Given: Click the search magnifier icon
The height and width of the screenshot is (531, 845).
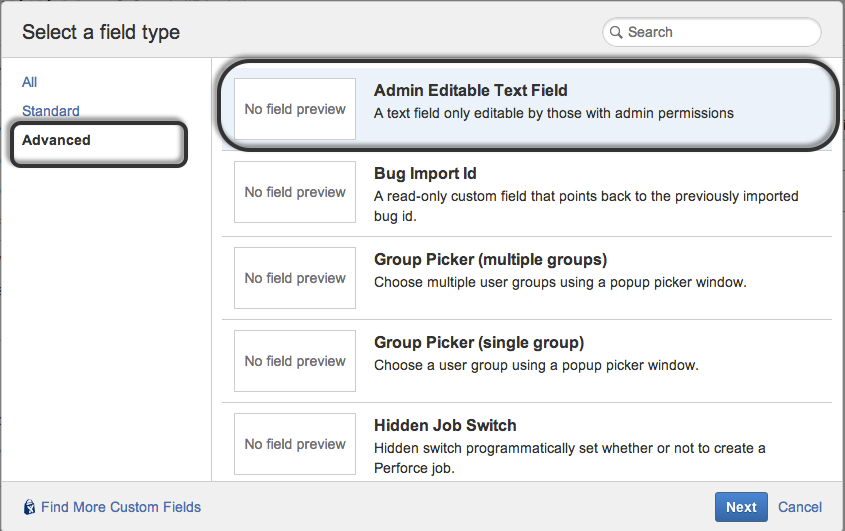Looking at the screenshot, I should (x=616, y=32).
